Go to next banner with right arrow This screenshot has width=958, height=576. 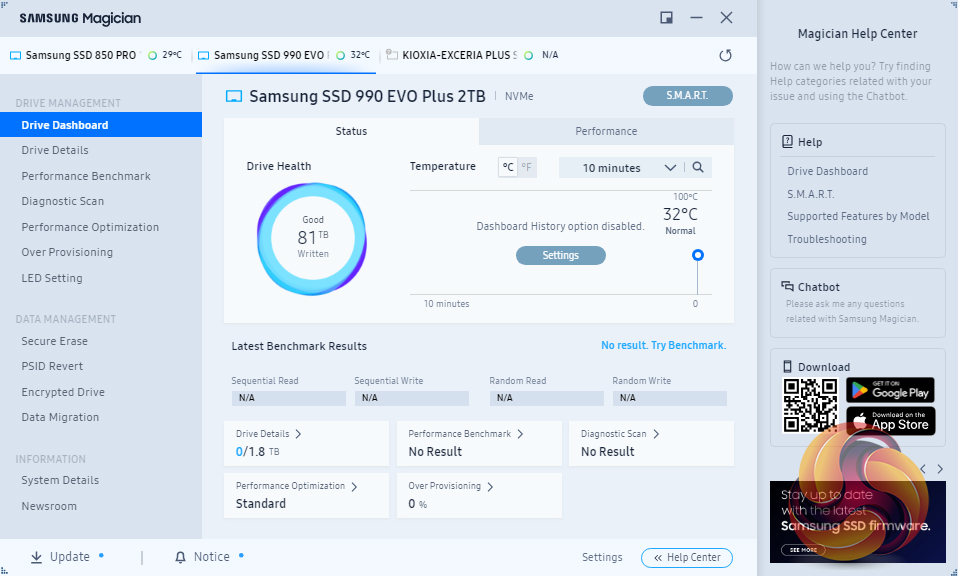(940, 469)
